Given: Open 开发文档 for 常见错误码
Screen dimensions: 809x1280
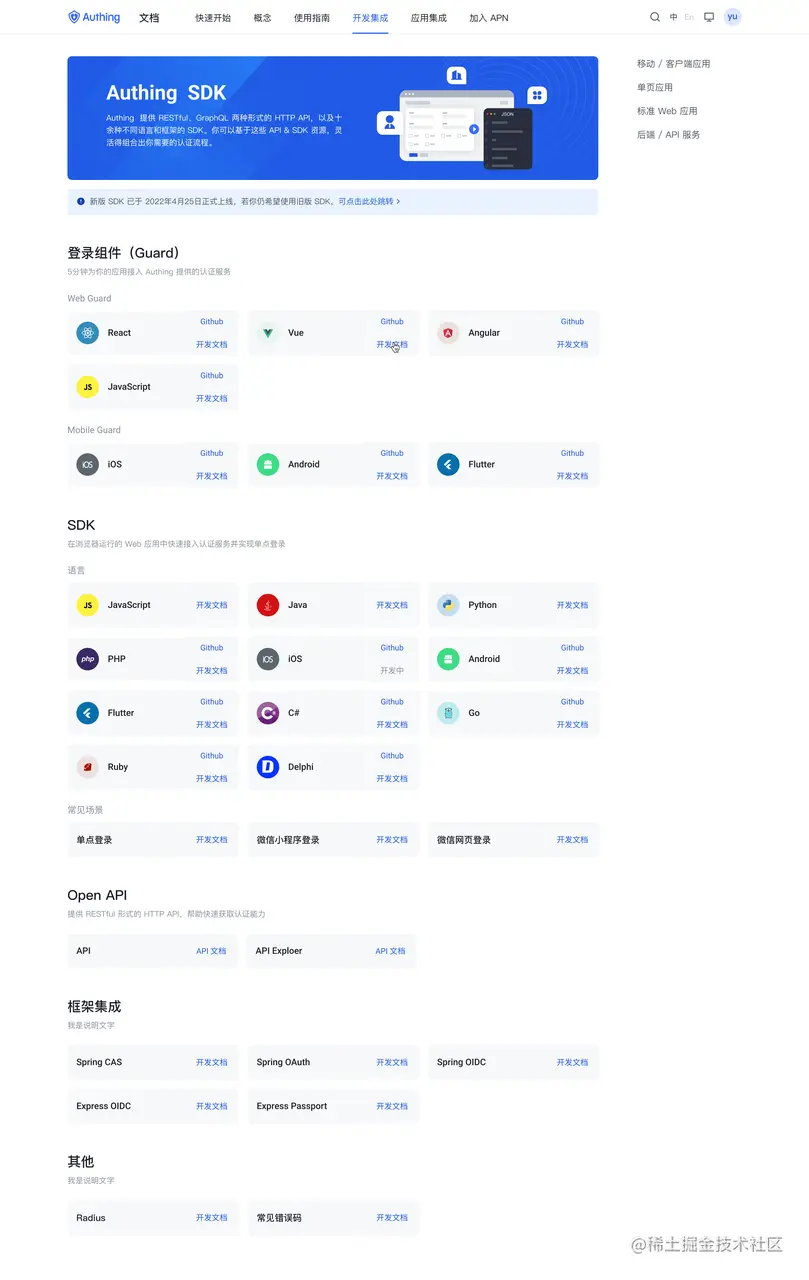Looking at the screenshot, I should [x=392, y=1218].
